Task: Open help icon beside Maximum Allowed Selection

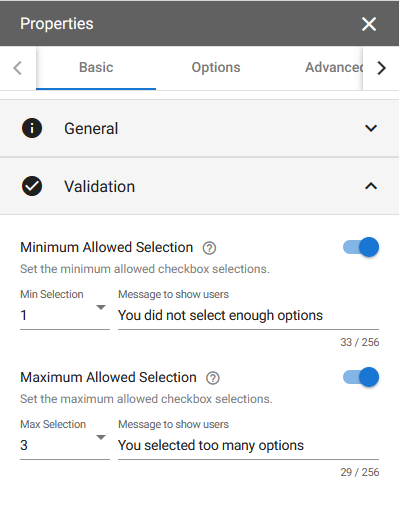Action: click(213, 378)
